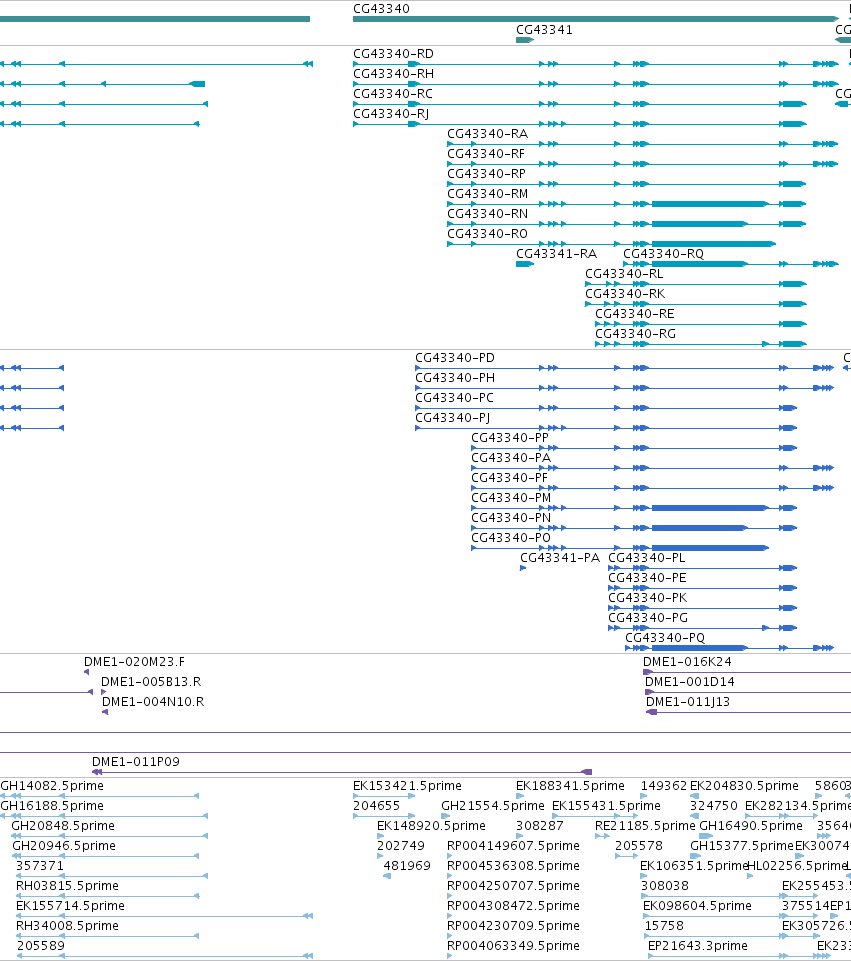Click the CG43341-PA protein label
The width and height of the screenshot is (851, 961).
click(560, 558)
